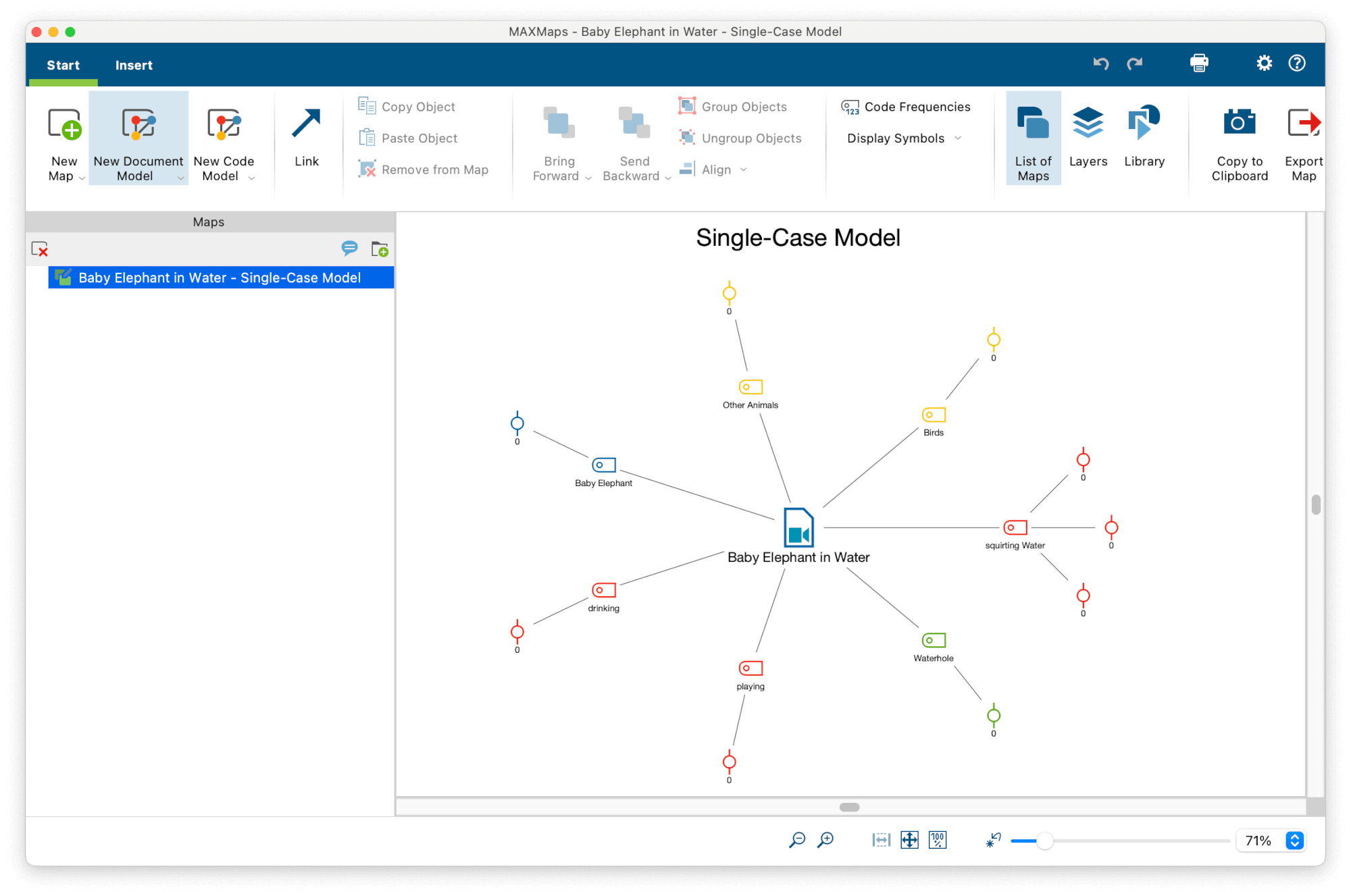Switch to the Insert tab
Viewport: 1351px width, 896px height.
pos(134,65)
